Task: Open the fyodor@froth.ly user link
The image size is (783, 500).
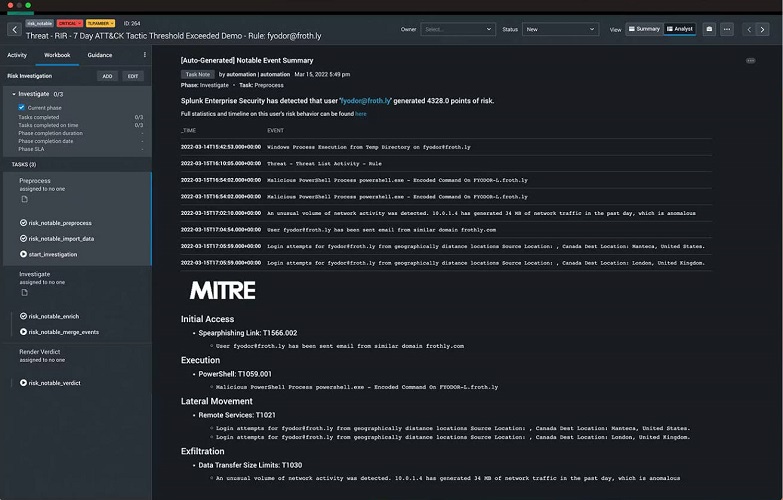Action: 365,101
